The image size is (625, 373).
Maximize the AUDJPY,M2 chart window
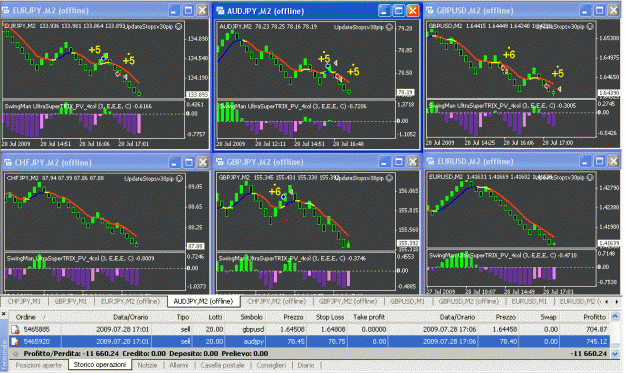pyautogui.click(x=399, y=11)
